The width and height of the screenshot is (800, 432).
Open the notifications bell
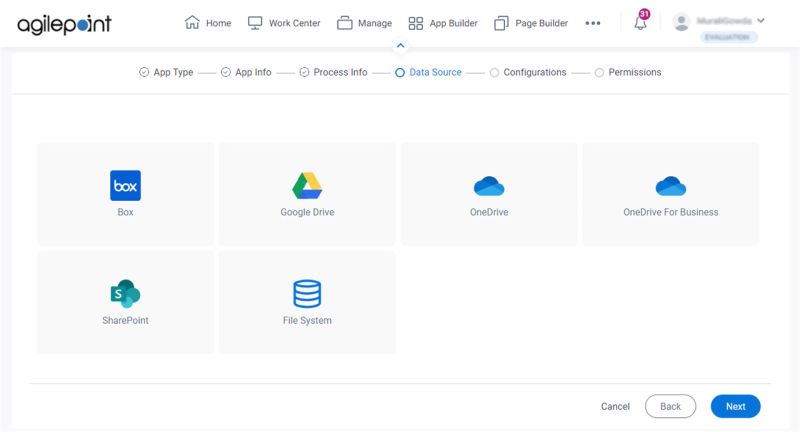[640, 23]
